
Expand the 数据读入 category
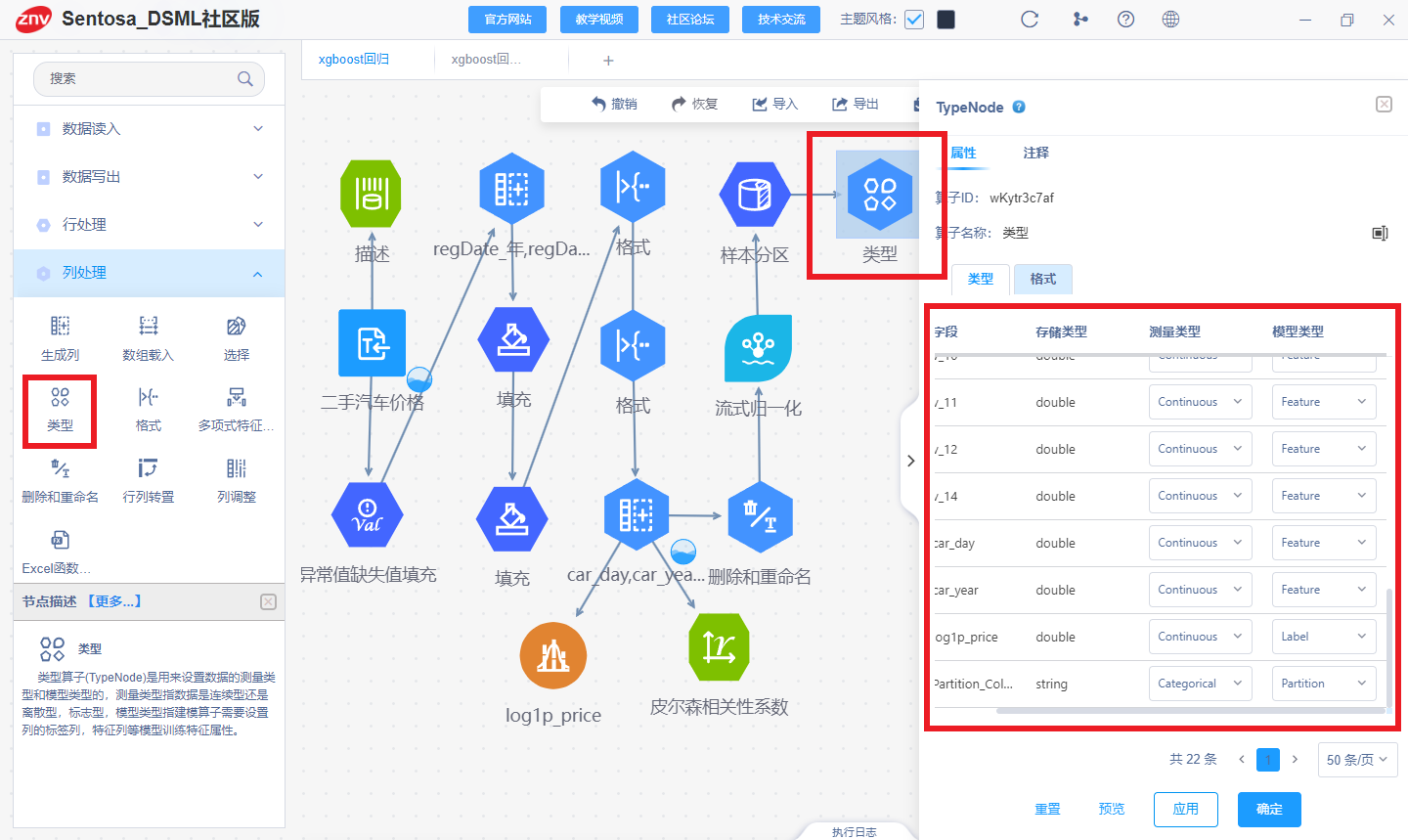(150, 128)
